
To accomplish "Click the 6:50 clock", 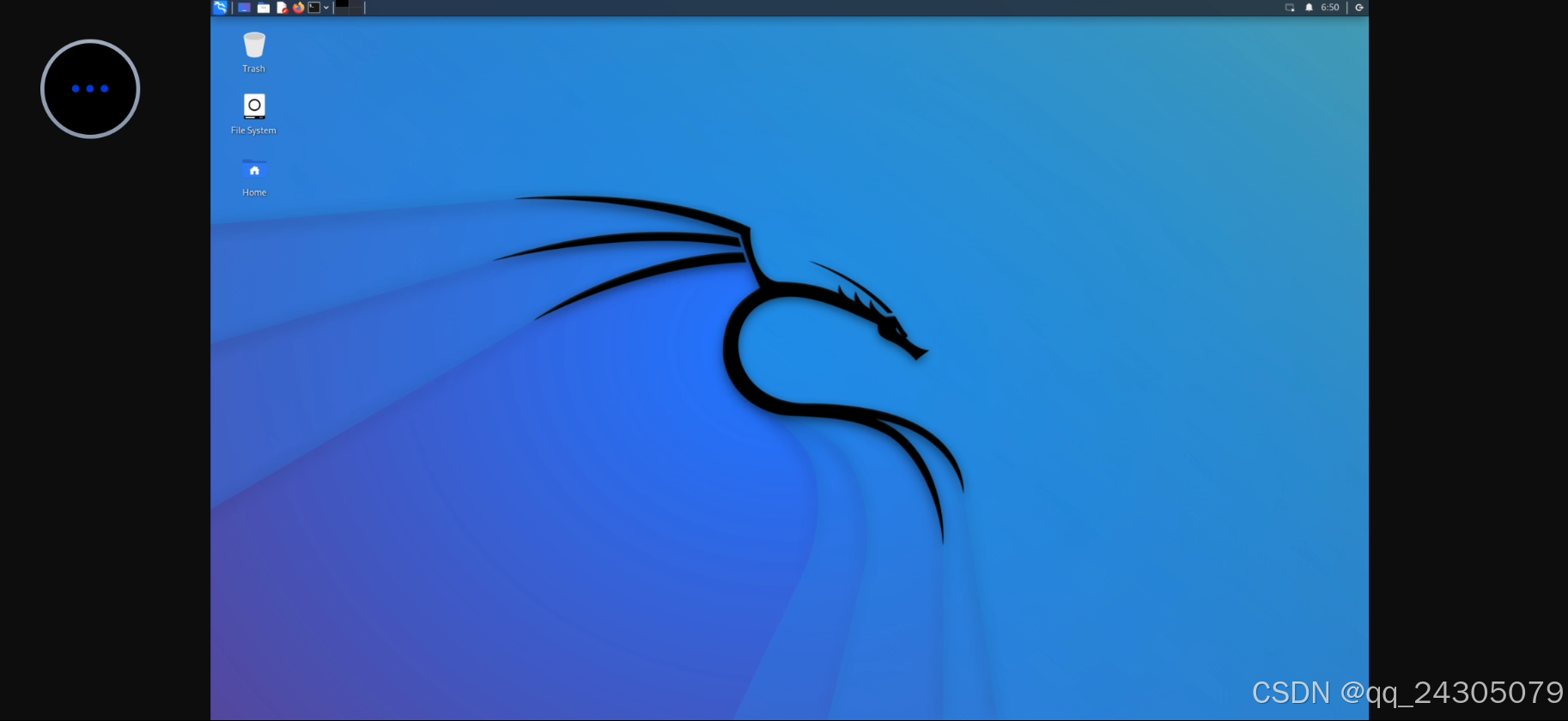I will pyautogui.click(x=1330, y=8).
